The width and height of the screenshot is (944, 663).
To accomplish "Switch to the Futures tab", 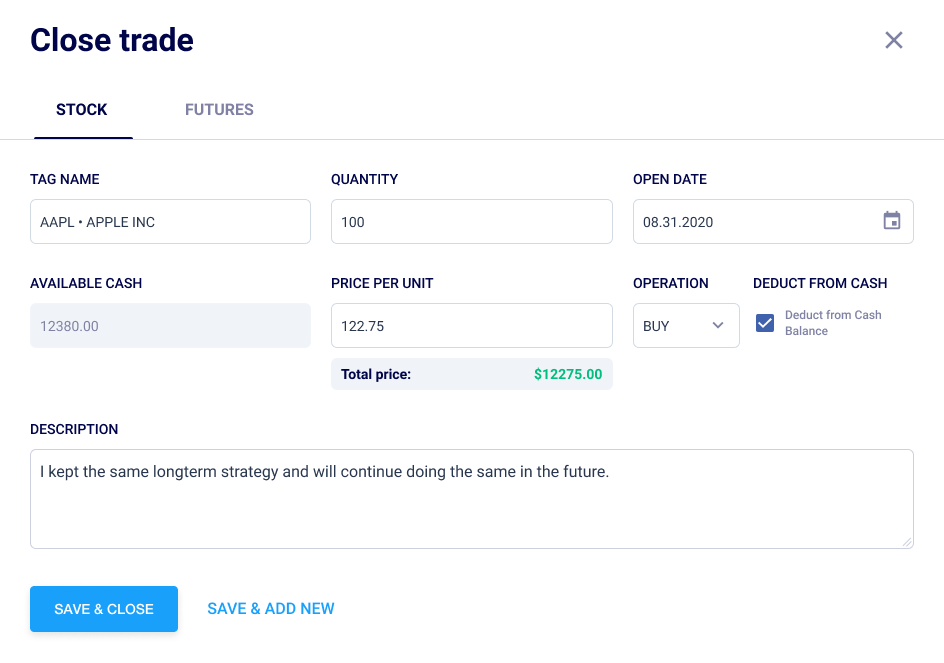I will tap(219, 110).
